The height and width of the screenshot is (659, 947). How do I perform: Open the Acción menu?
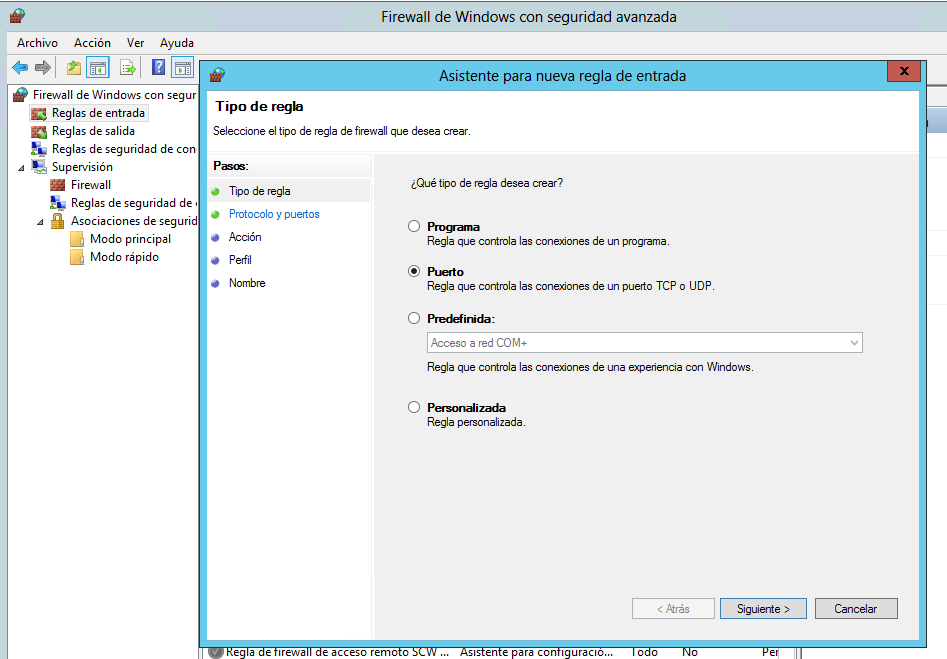[x=92, y=43]
